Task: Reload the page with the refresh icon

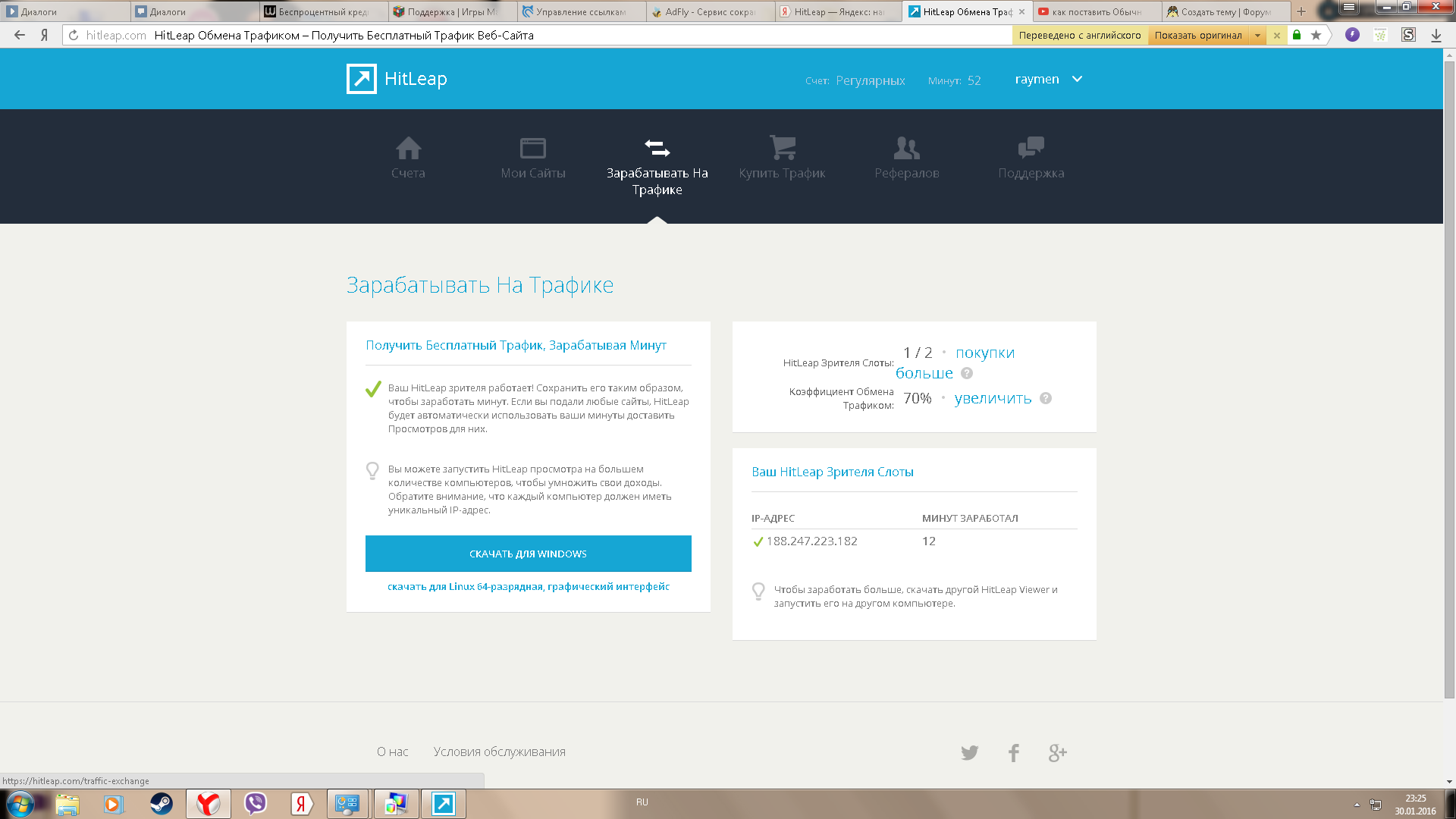Action: pyautogui.click(x=74, y=35)
